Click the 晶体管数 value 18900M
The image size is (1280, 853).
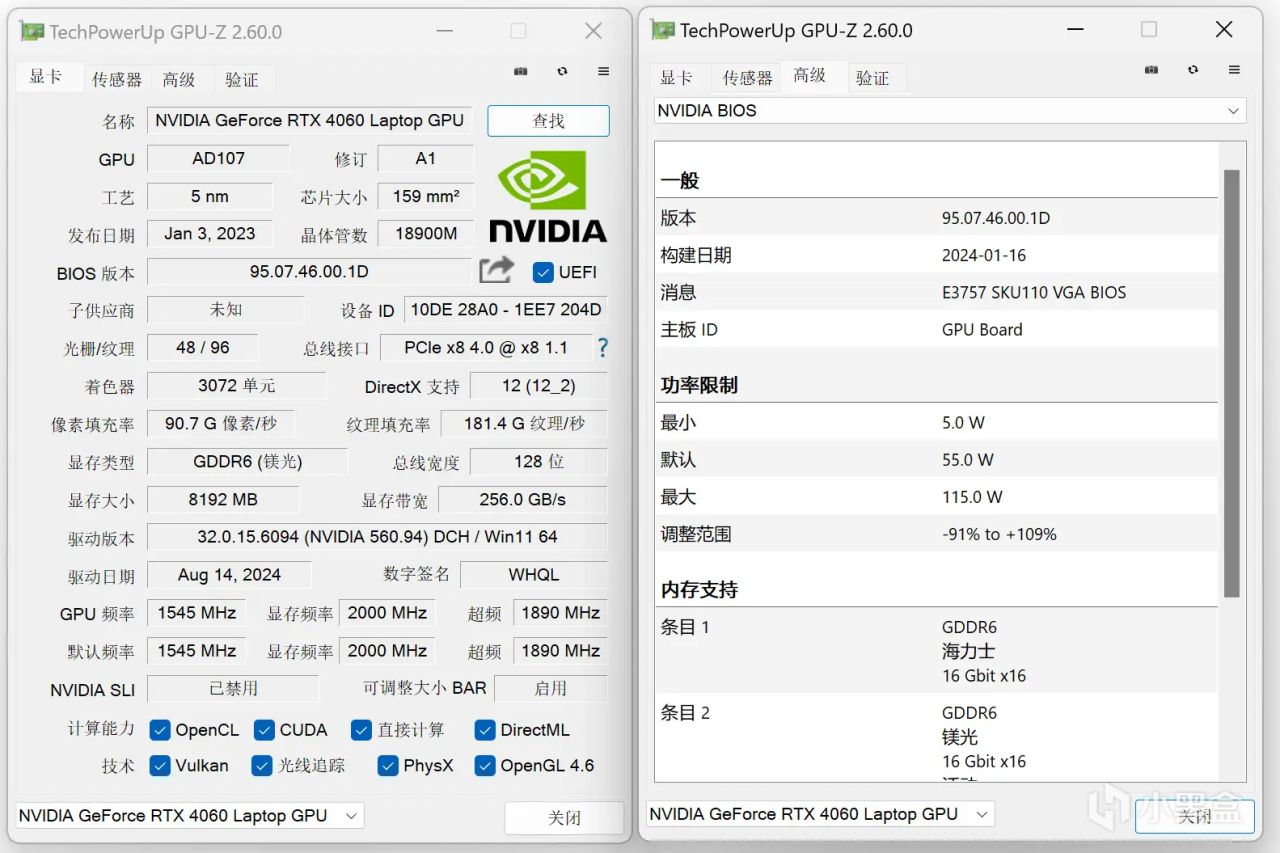425,234
